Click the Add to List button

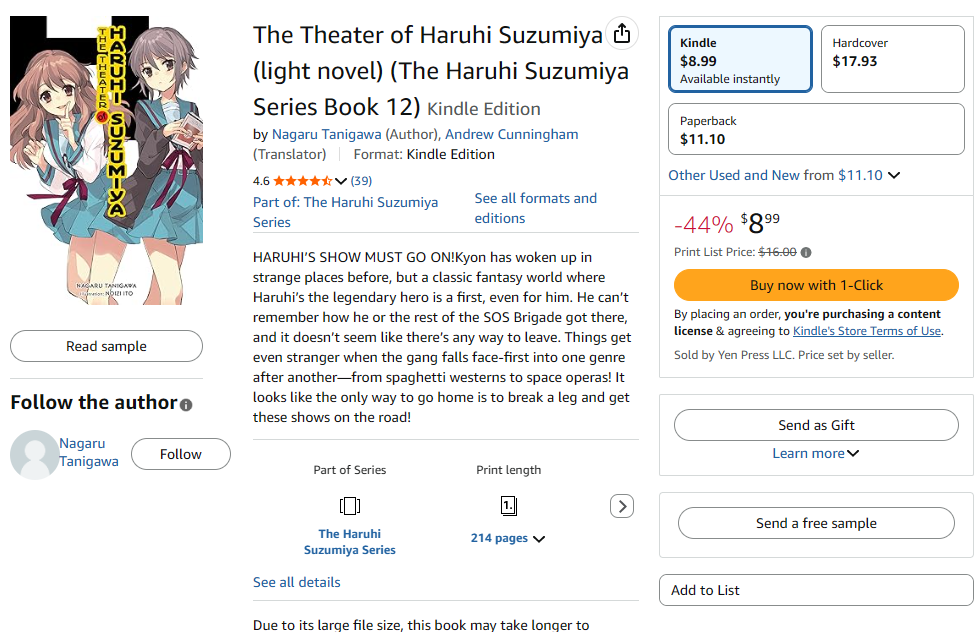(816, 590)
